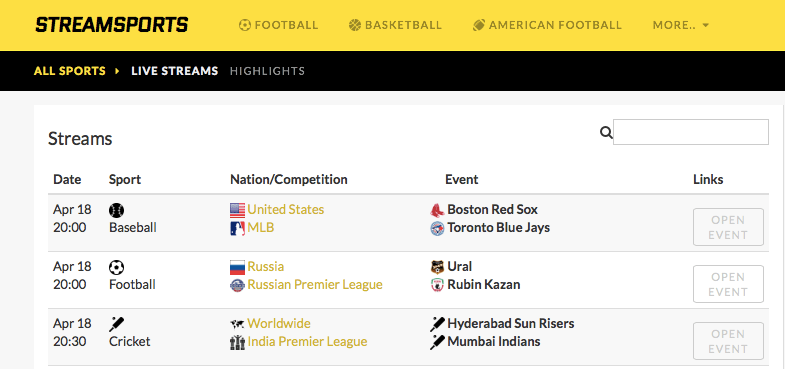Click the Toronto Blue Jays team logo

437,228
